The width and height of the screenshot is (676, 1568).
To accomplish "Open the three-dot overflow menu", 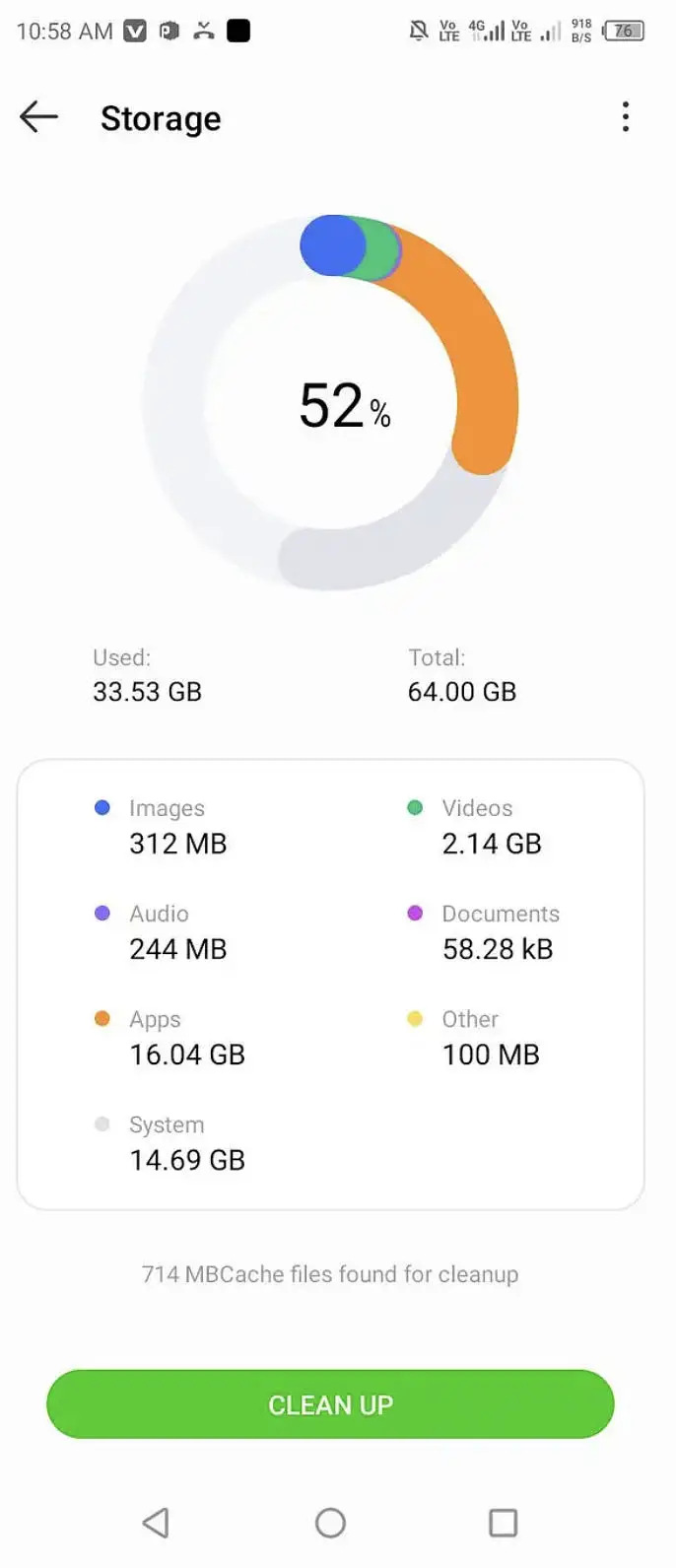I will [x=625, y=117].
